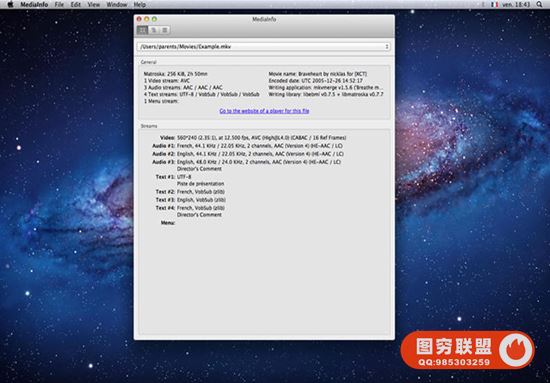Open the Edit menu

pos(75,5)
